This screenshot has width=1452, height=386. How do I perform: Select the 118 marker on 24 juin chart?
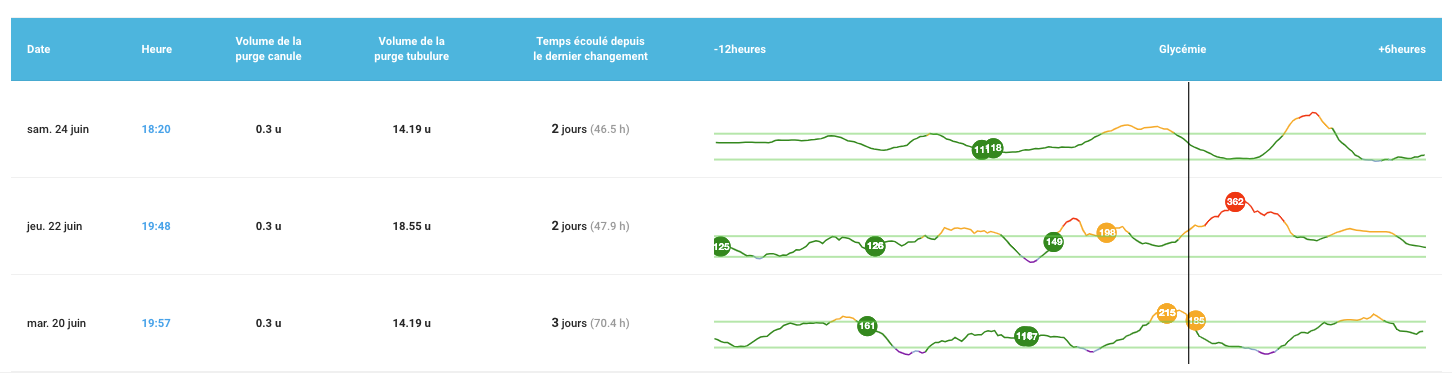[993, 148]
